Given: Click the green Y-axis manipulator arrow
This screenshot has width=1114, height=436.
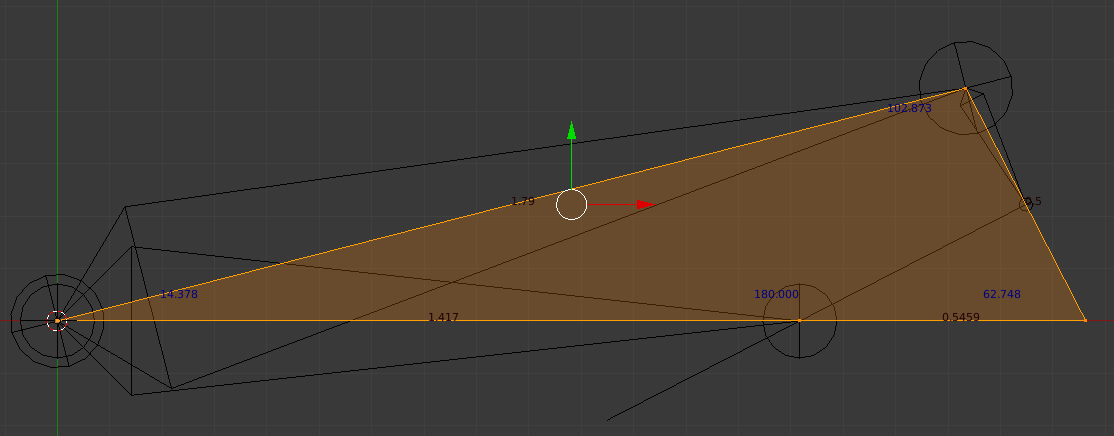Looking at the screenshot, I should tap(571, 131).
